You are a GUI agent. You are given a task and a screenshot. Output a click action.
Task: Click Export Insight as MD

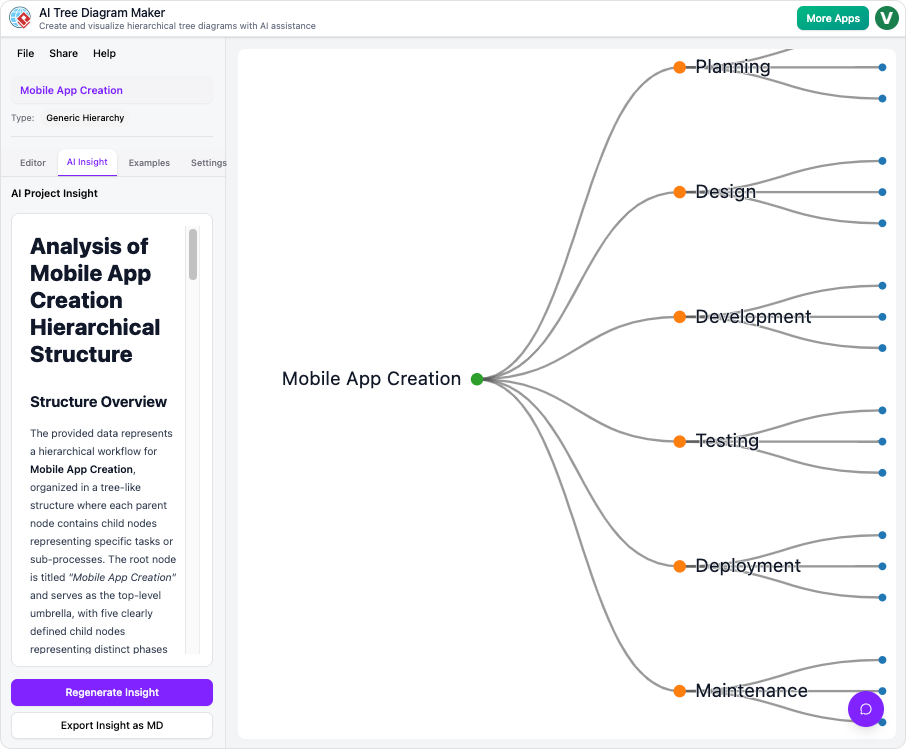tap(111, 726)
